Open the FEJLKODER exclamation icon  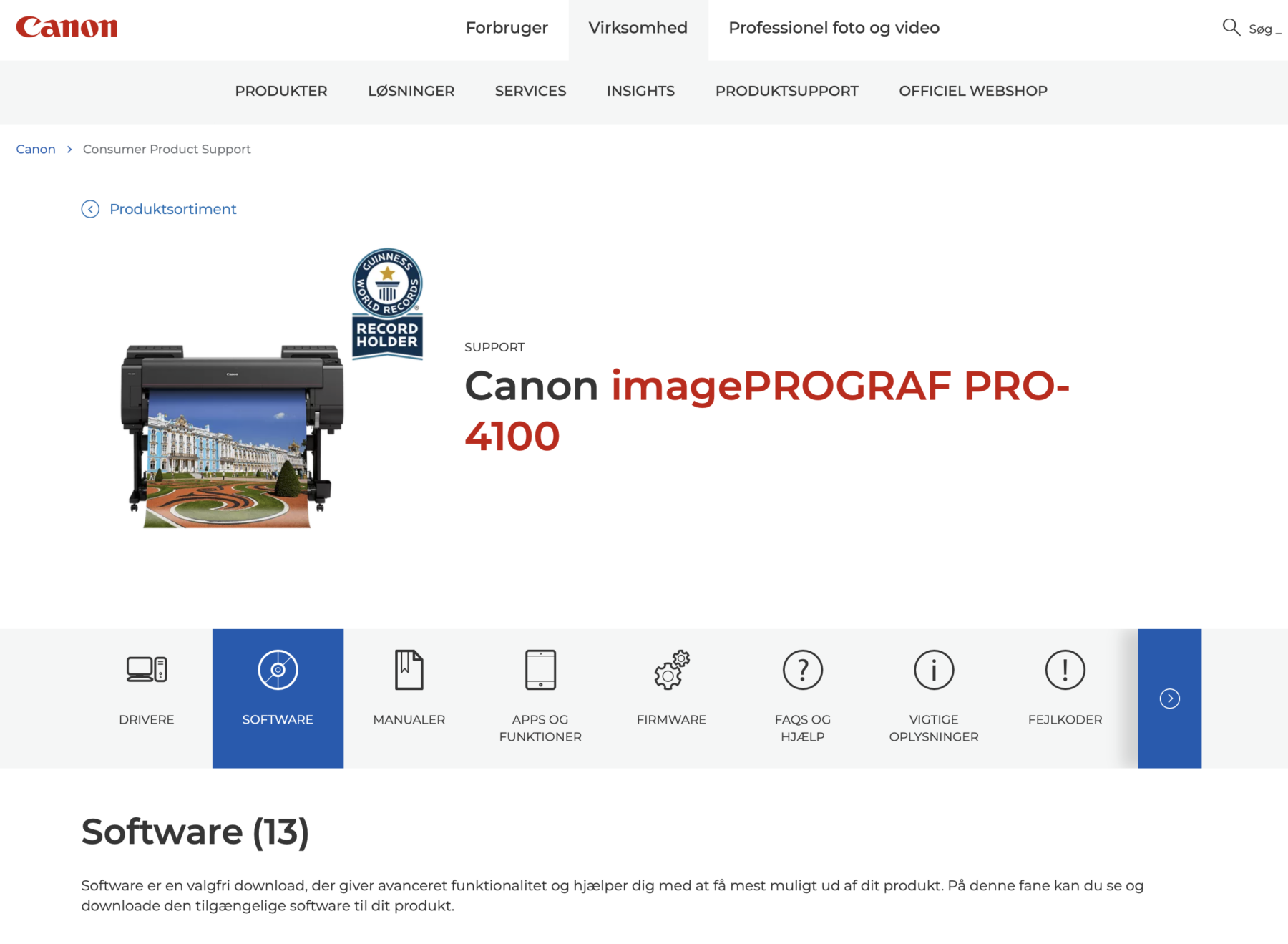click(1065, 670)
